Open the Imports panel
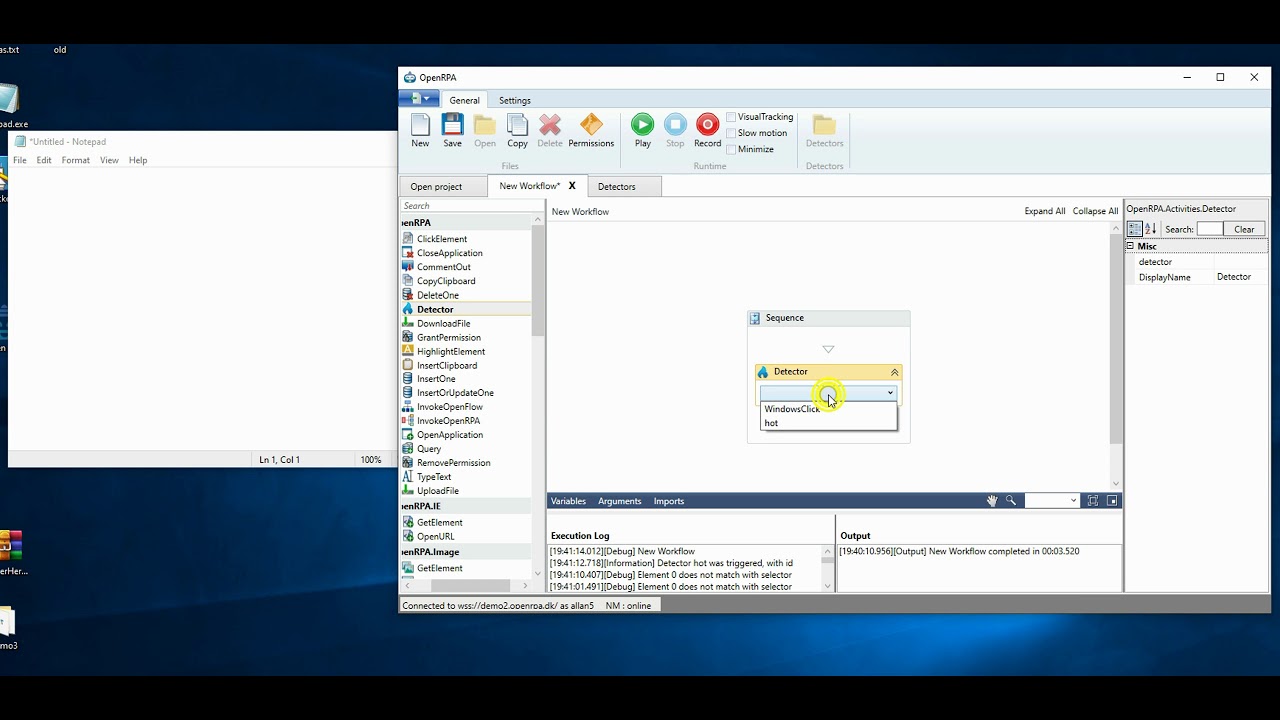The image size is (1280, 720). [x=669, y=501]
